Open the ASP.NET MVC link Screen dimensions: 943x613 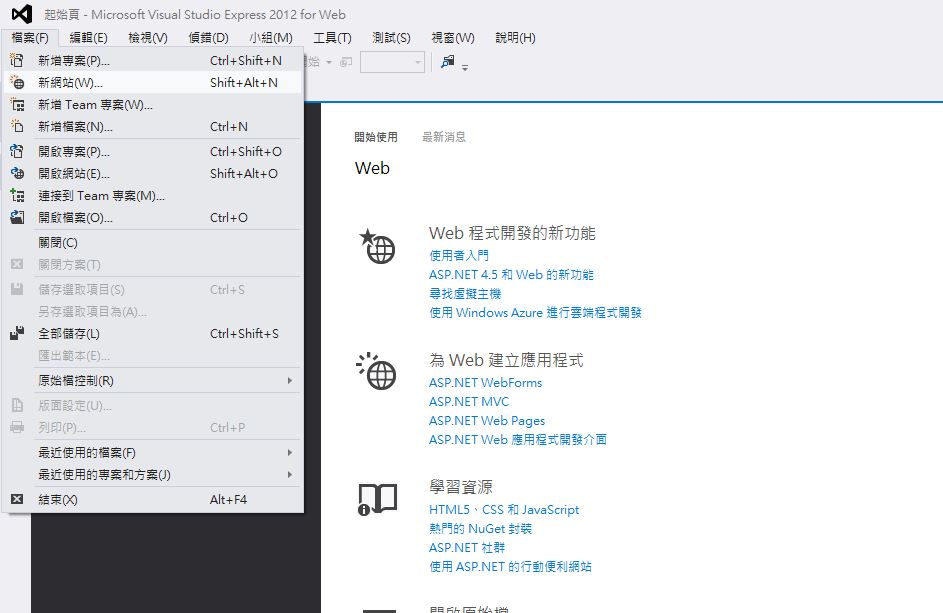click(x=469, y=401)
